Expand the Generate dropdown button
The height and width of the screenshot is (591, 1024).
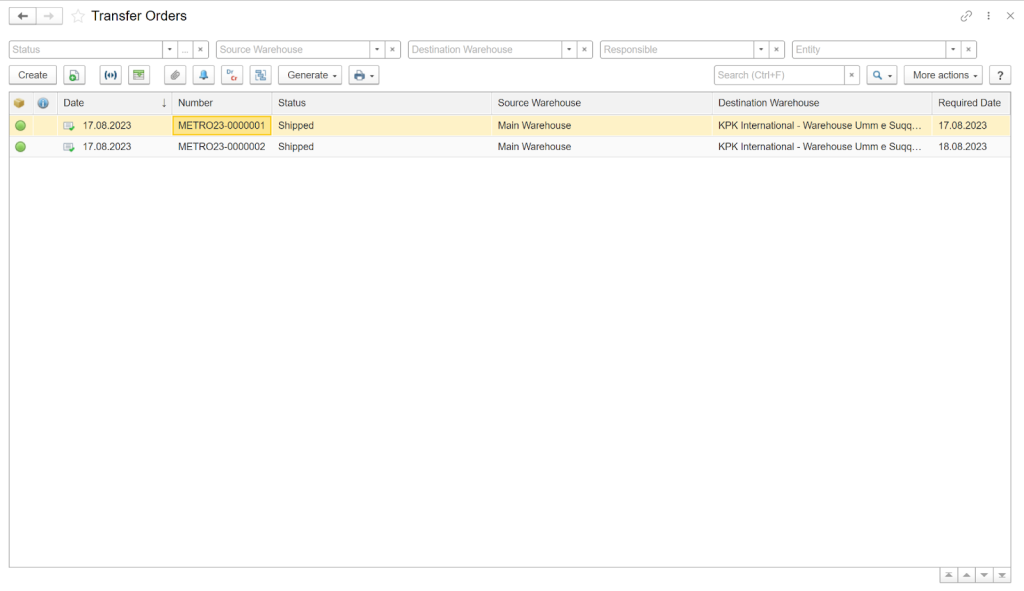click(x=310, y=75)
